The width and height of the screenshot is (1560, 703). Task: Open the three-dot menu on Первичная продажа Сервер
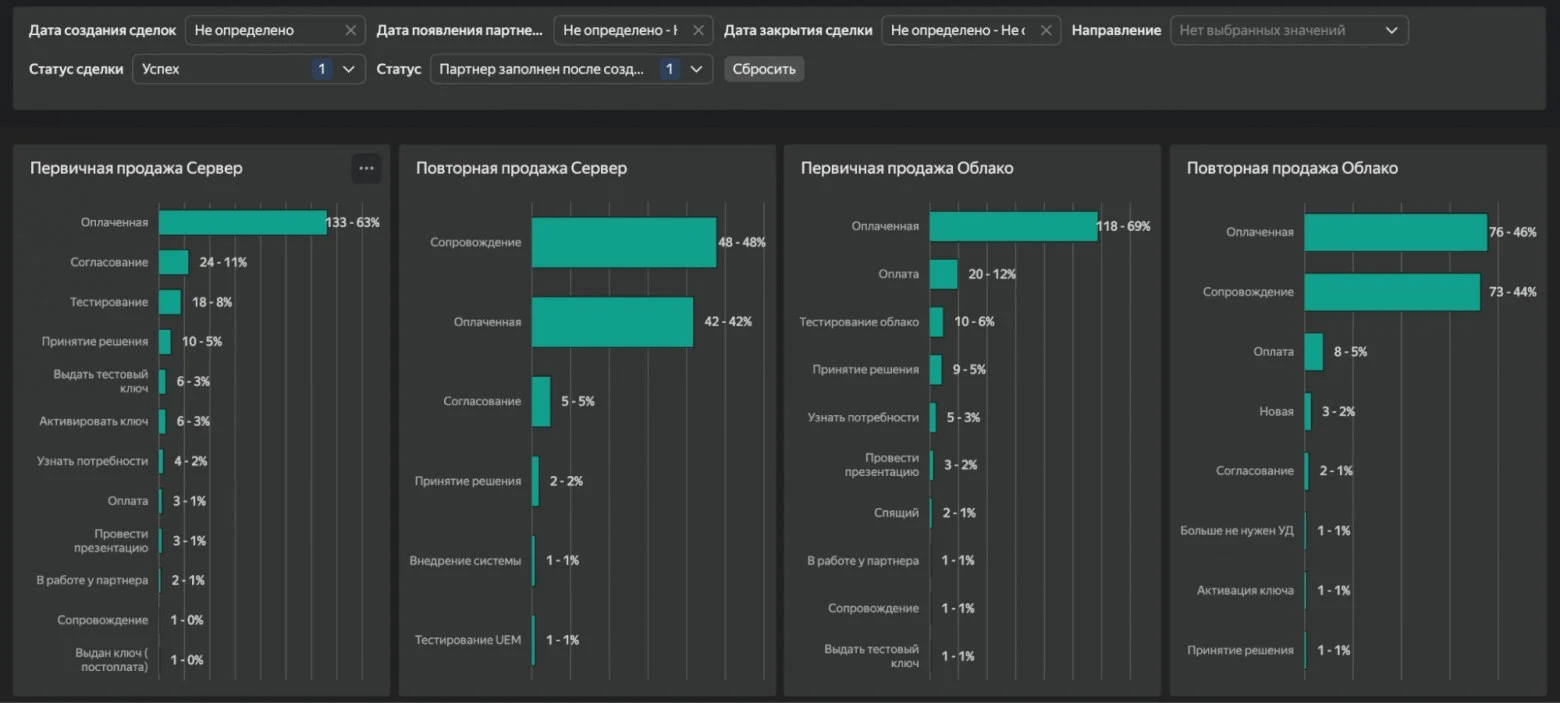(366, 168)
